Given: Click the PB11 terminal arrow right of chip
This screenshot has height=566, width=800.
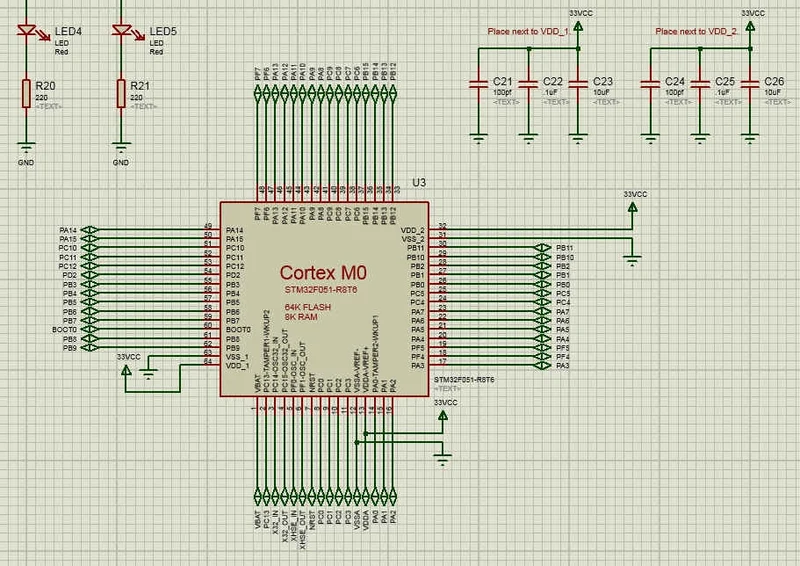Looking at the screenshot, I should click(x=542, y=248).
